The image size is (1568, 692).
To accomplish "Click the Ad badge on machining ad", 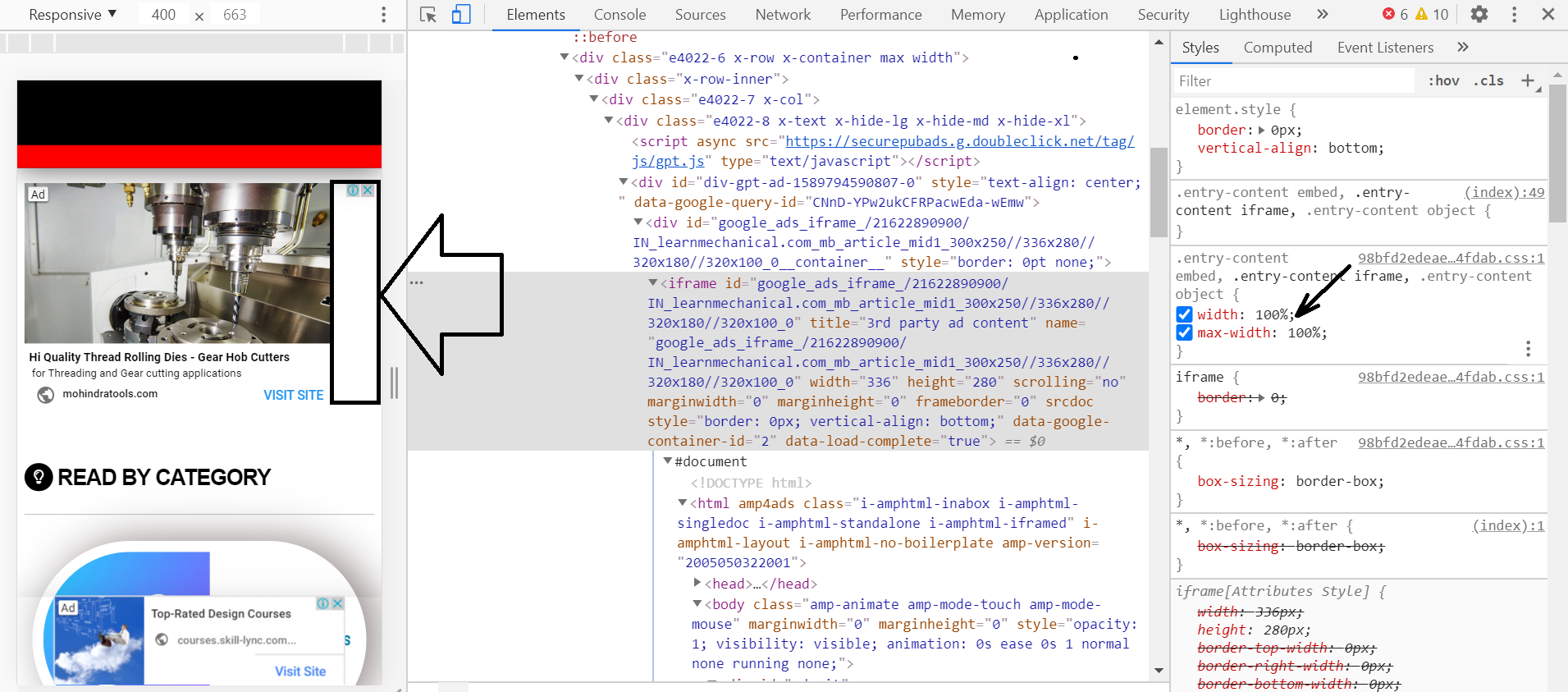I will pos(38,195).
